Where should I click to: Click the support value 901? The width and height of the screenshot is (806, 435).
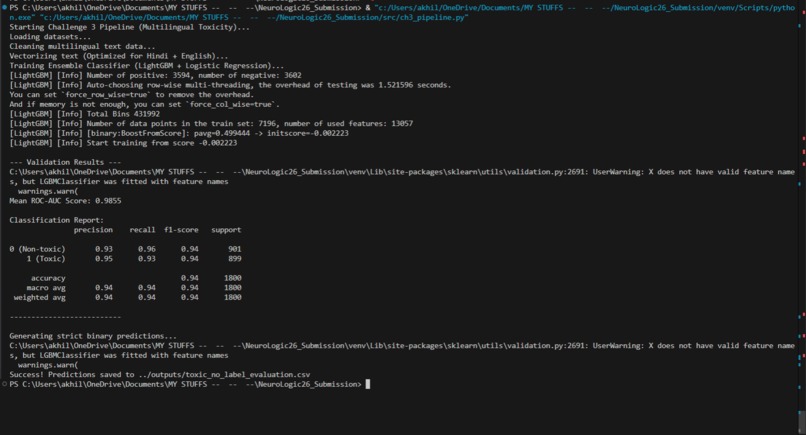click(x=234, y=249)
